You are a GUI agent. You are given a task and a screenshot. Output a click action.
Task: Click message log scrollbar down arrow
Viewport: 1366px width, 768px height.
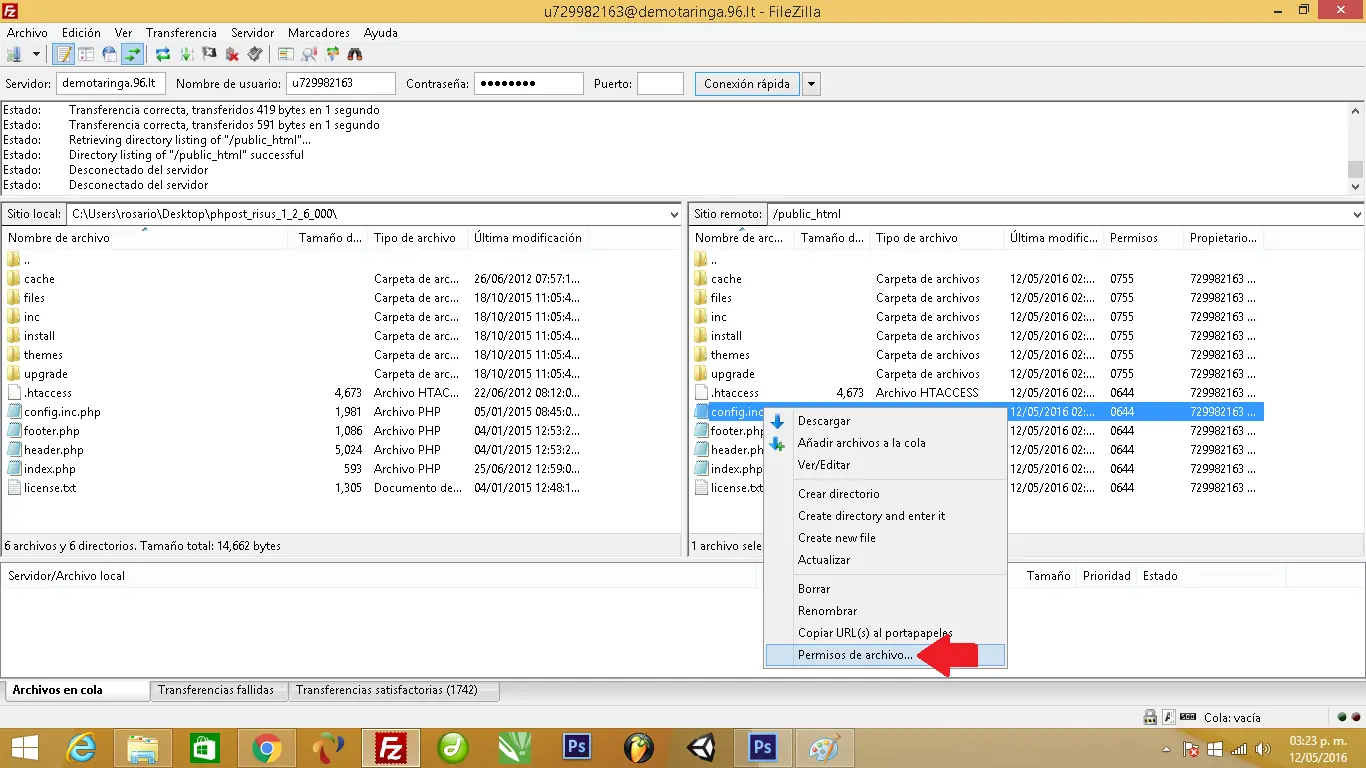pos(1356,186)
